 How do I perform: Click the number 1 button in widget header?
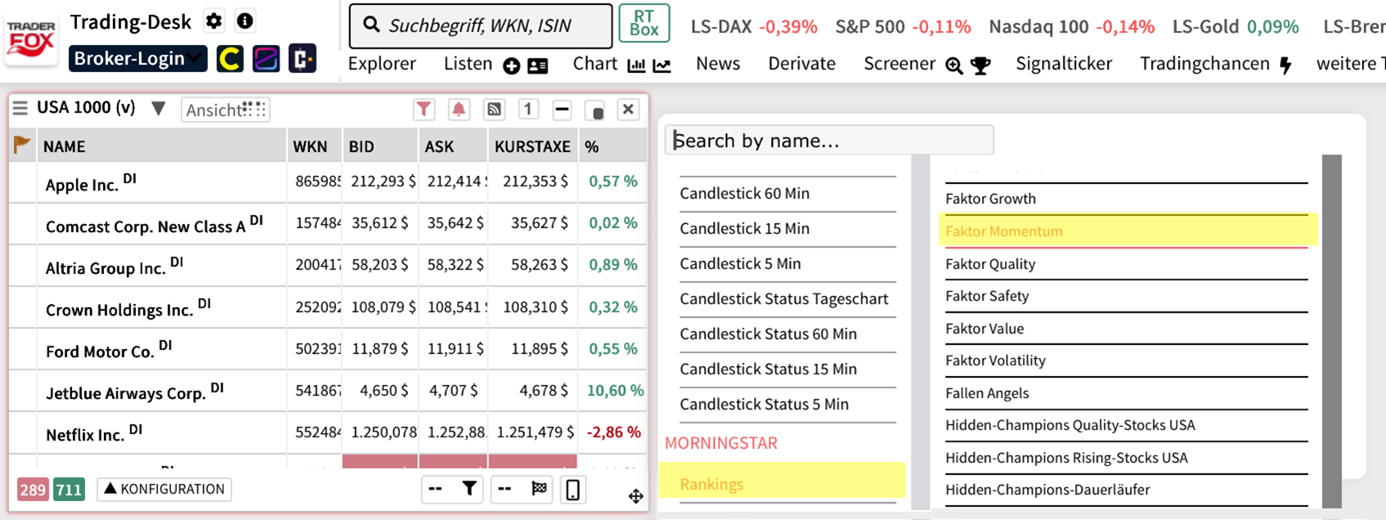(x=529, y=110)
